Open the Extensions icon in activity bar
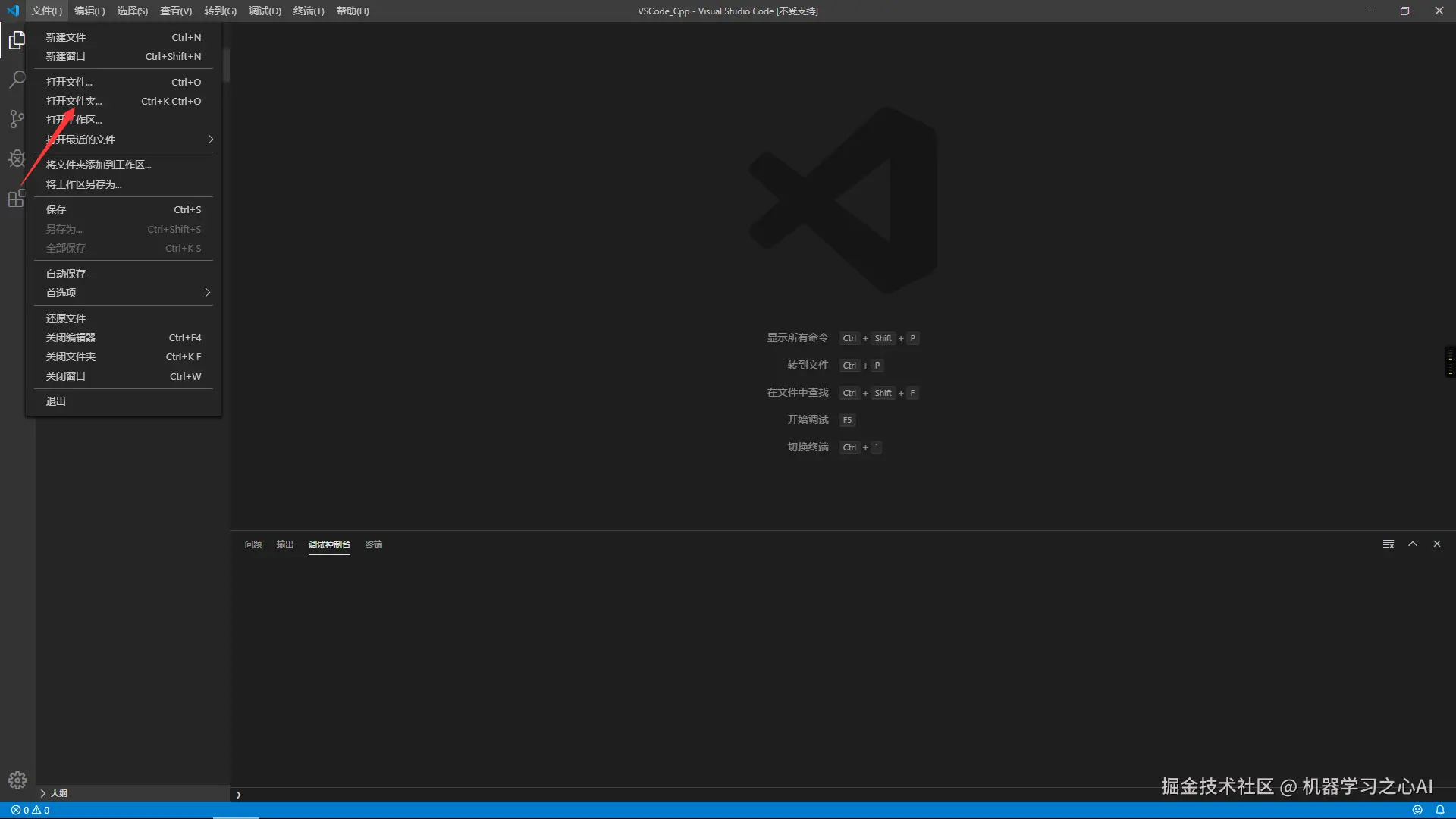 point(17,199)
